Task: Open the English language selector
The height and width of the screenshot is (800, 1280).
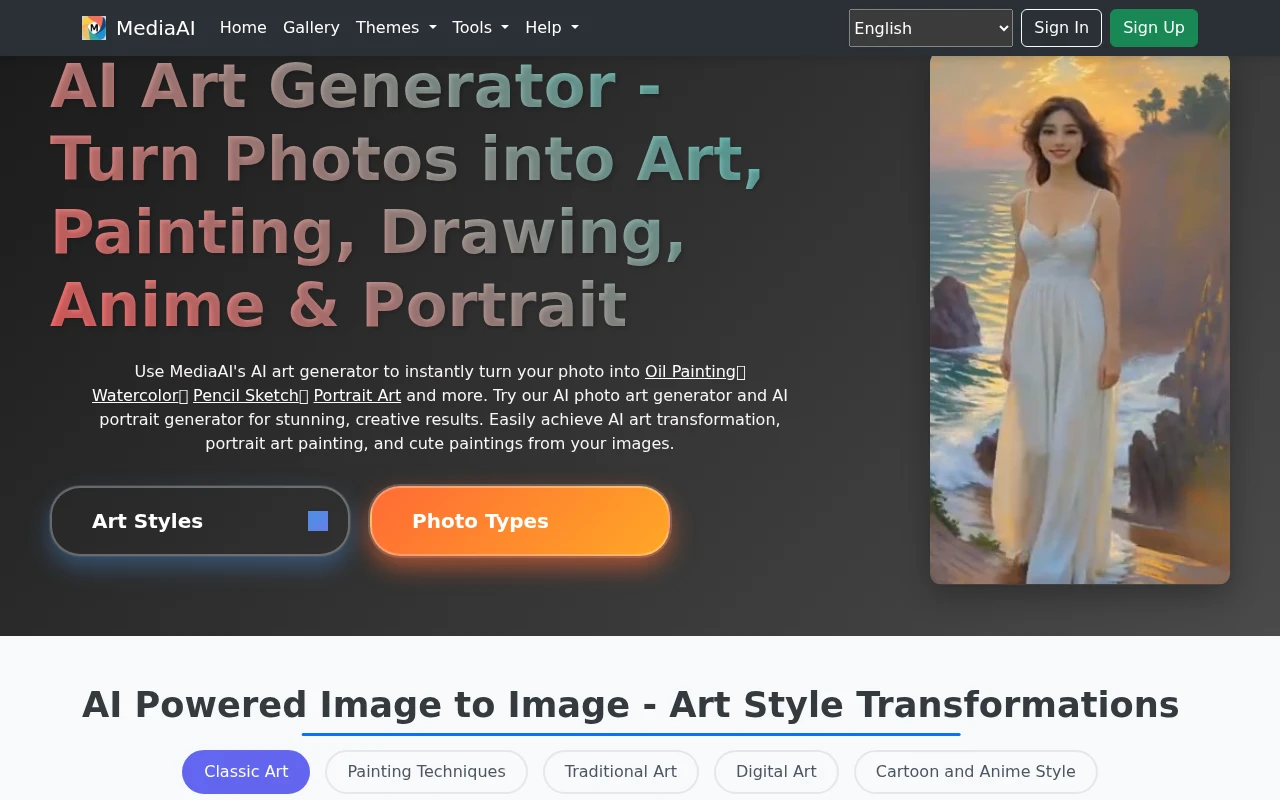Action: coord(930,28)
